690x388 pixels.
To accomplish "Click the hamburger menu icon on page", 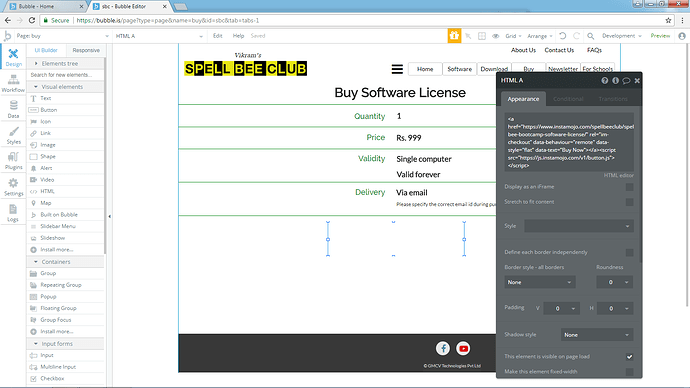I will point(397,69).
